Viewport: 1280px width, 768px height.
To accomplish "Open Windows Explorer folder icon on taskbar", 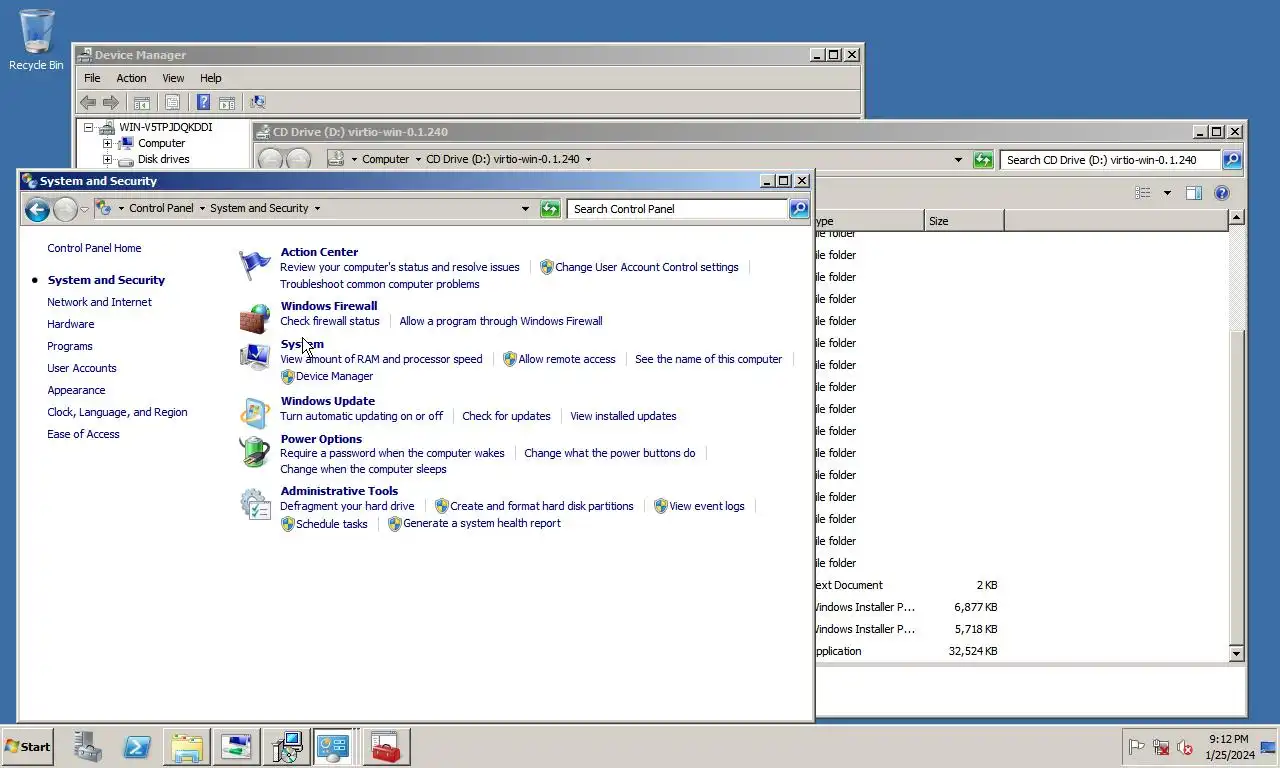I will pos(186,747).
